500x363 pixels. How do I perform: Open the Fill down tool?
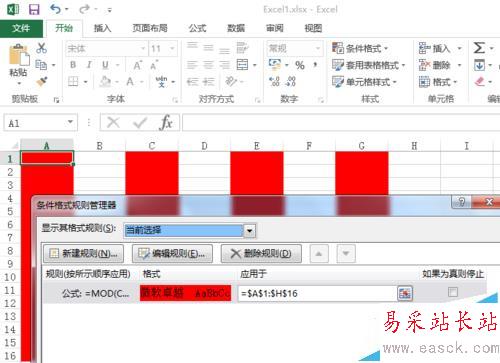point(479,65)
